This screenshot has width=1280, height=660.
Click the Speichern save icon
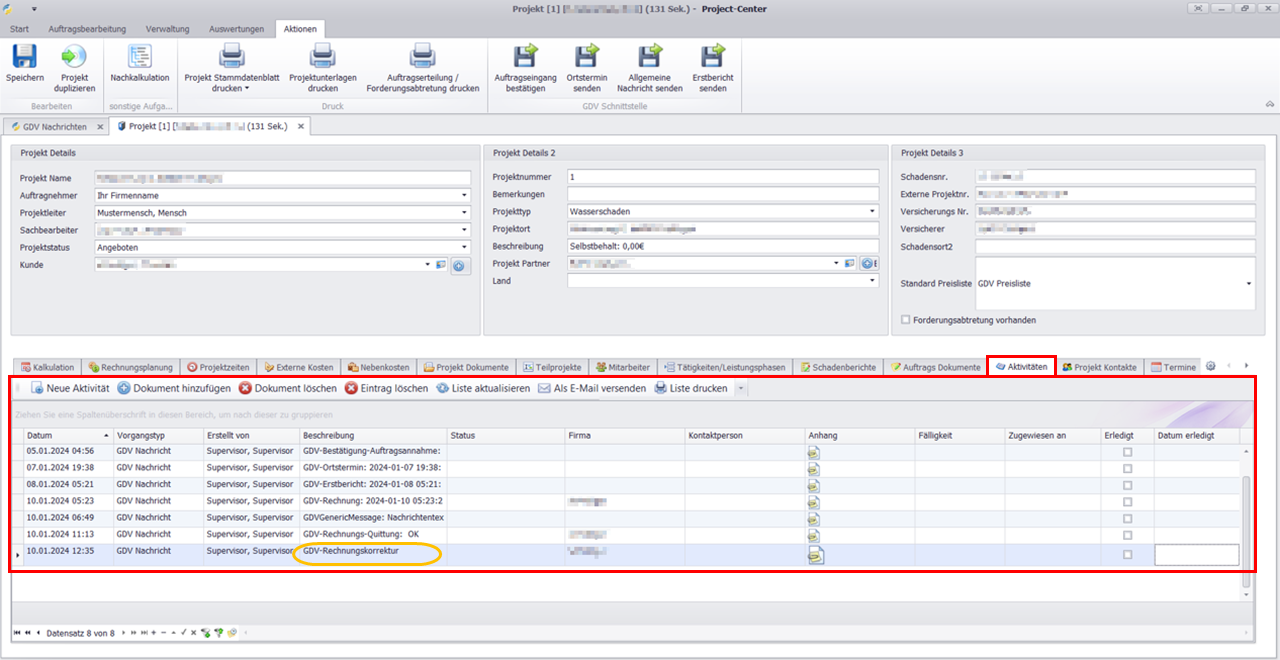click(24, 58)
